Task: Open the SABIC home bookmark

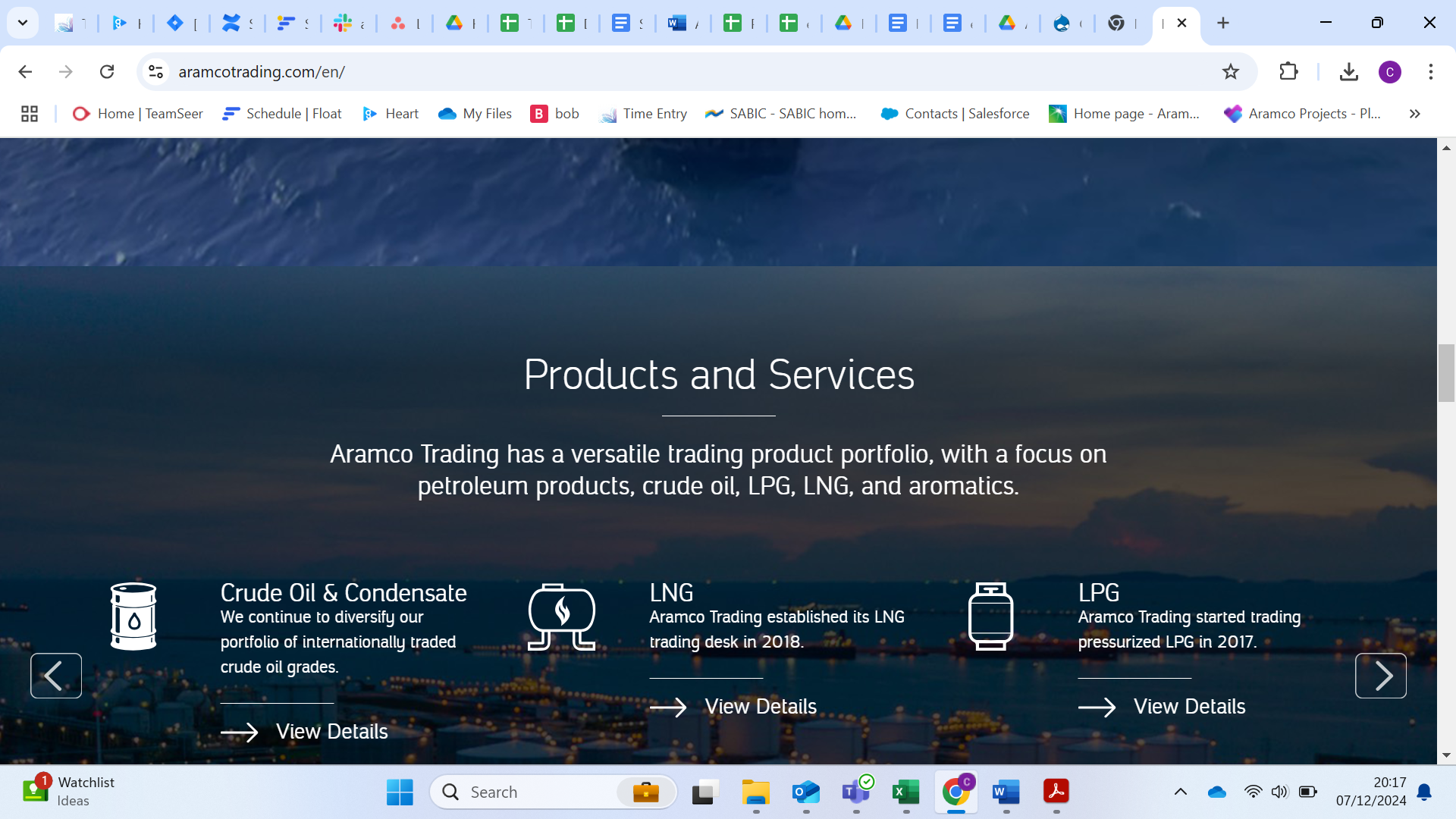Action: coord(781,114)
